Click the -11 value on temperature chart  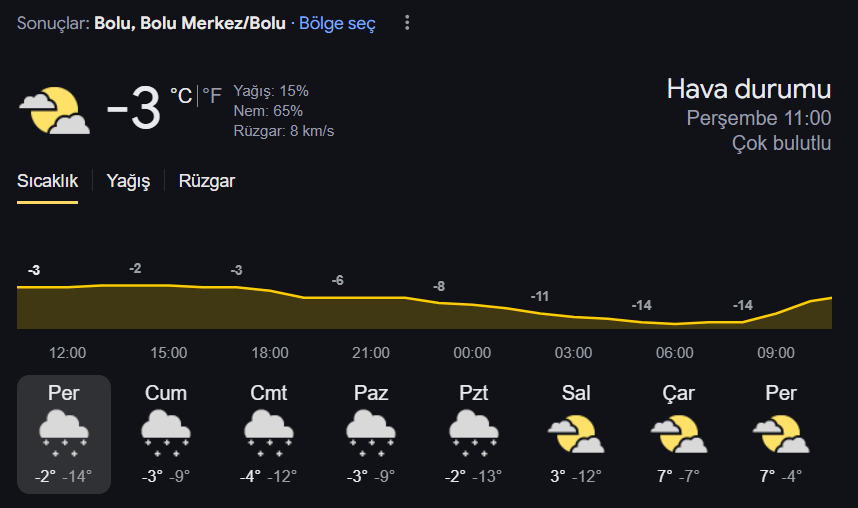click(x=540, y=296)
